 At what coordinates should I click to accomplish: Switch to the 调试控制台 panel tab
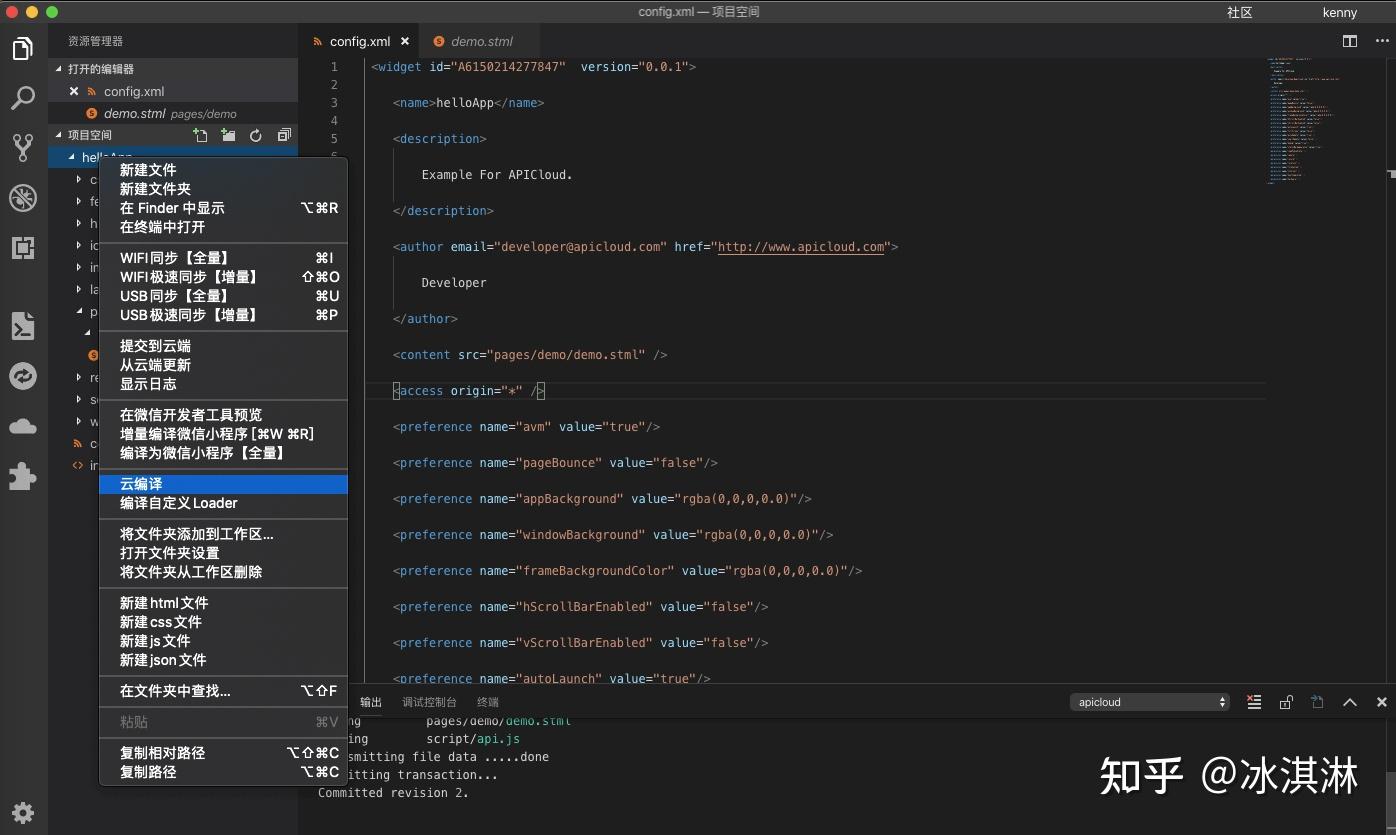(x=429, y=702)
